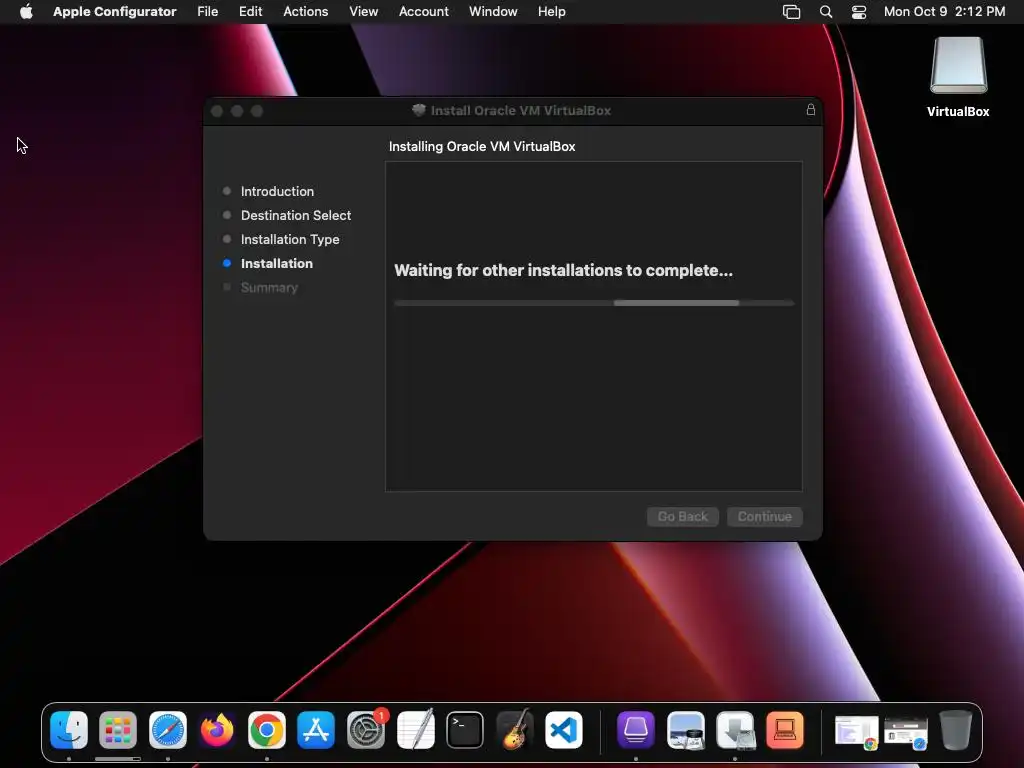Open the App Store icon

pyautogui.click(x=316, y=729)
